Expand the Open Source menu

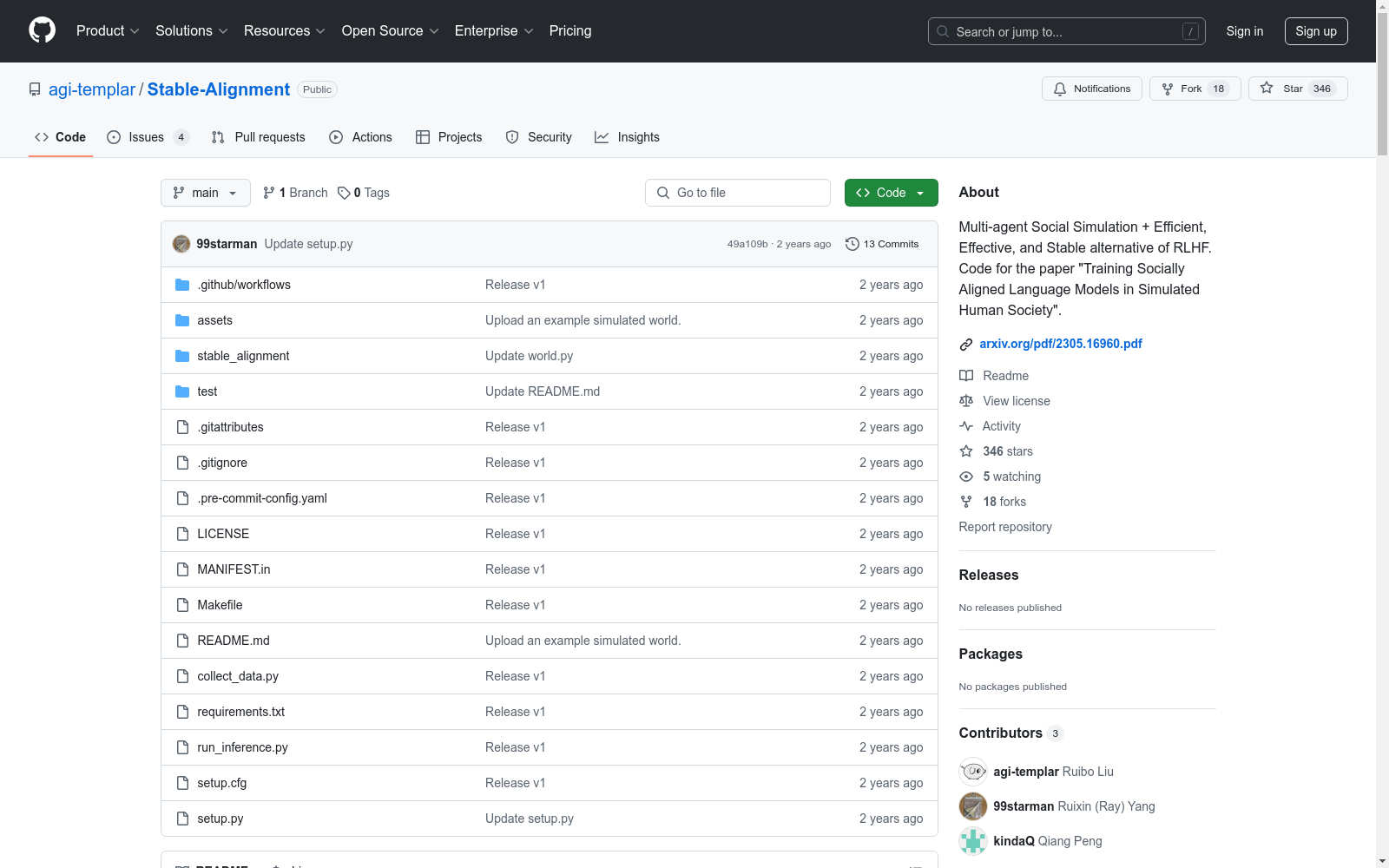[x=390, y=30]
